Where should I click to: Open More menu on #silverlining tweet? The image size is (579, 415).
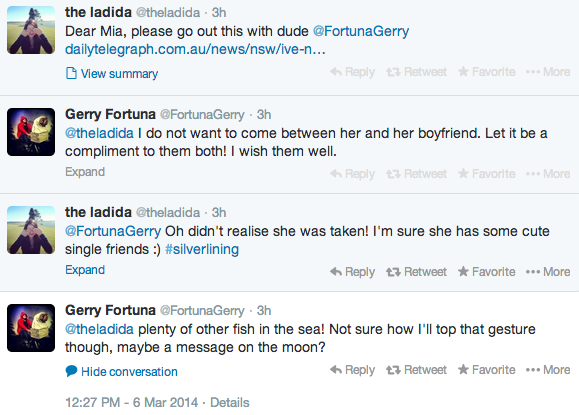(548, 272)
